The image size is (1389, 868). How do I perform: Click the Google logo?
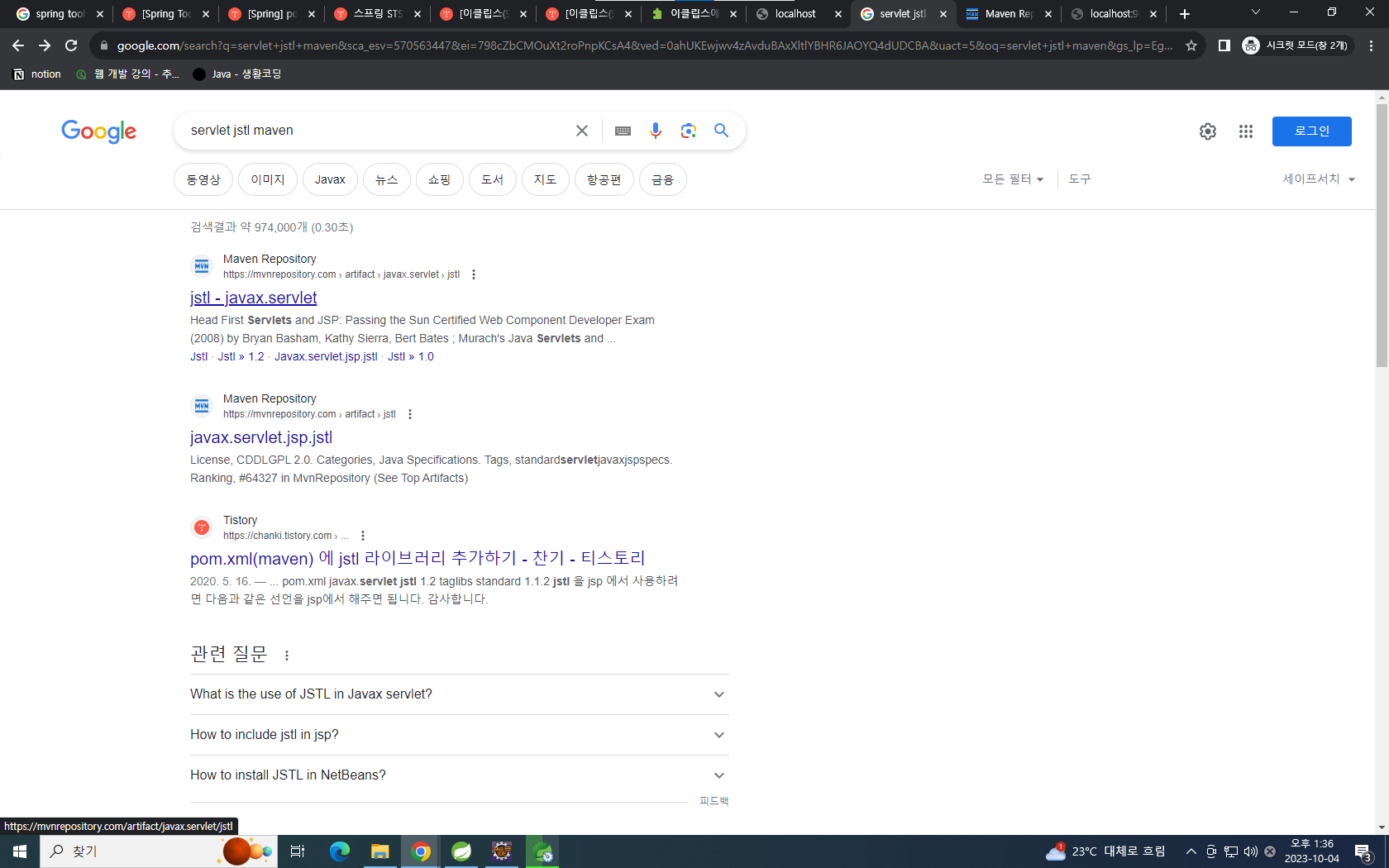click(x=98, y=131)
